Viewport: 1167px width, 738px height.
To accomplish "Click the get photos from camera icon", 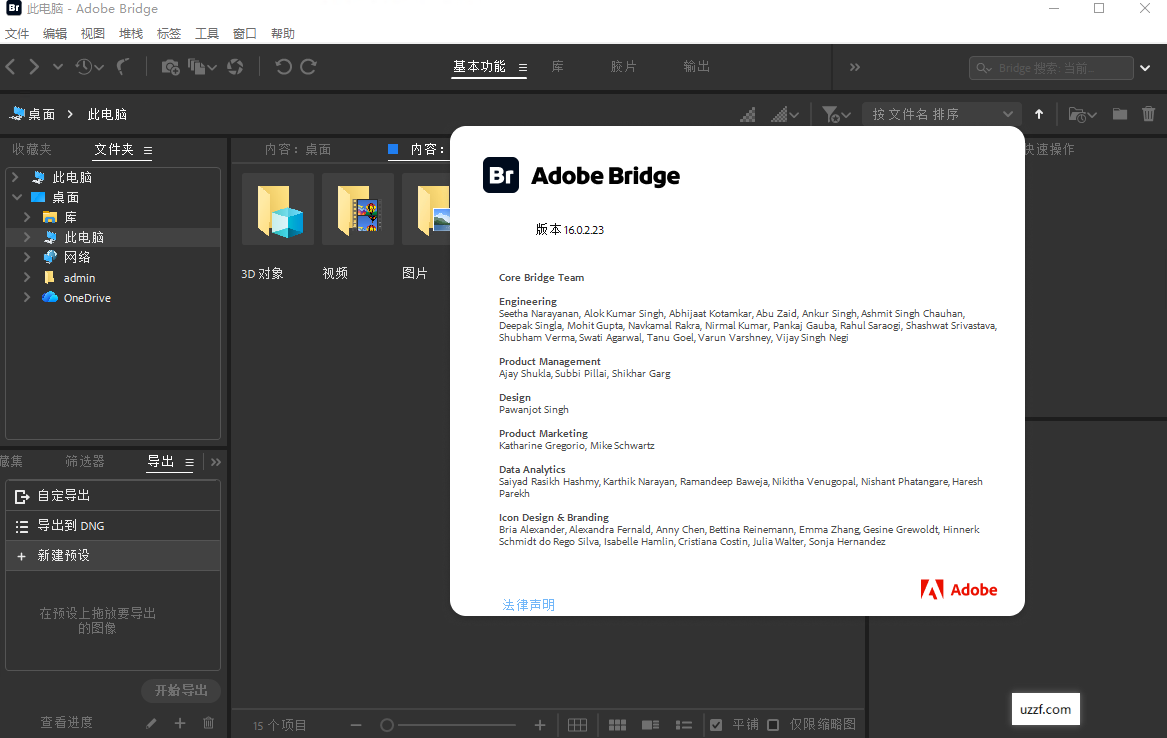I will point(170,67).
